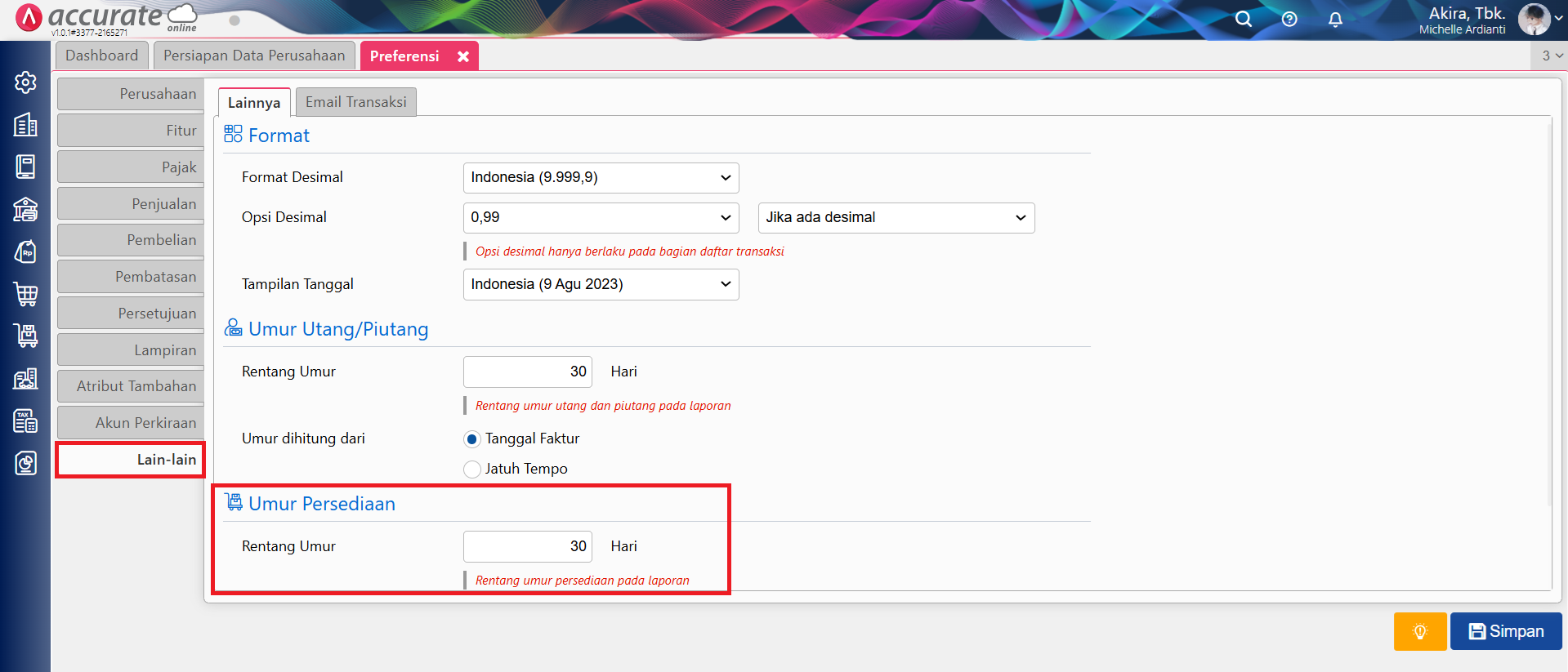Select the Tanggal Faktur radio option
This screenshot has width=1568, height=672.
472,439
